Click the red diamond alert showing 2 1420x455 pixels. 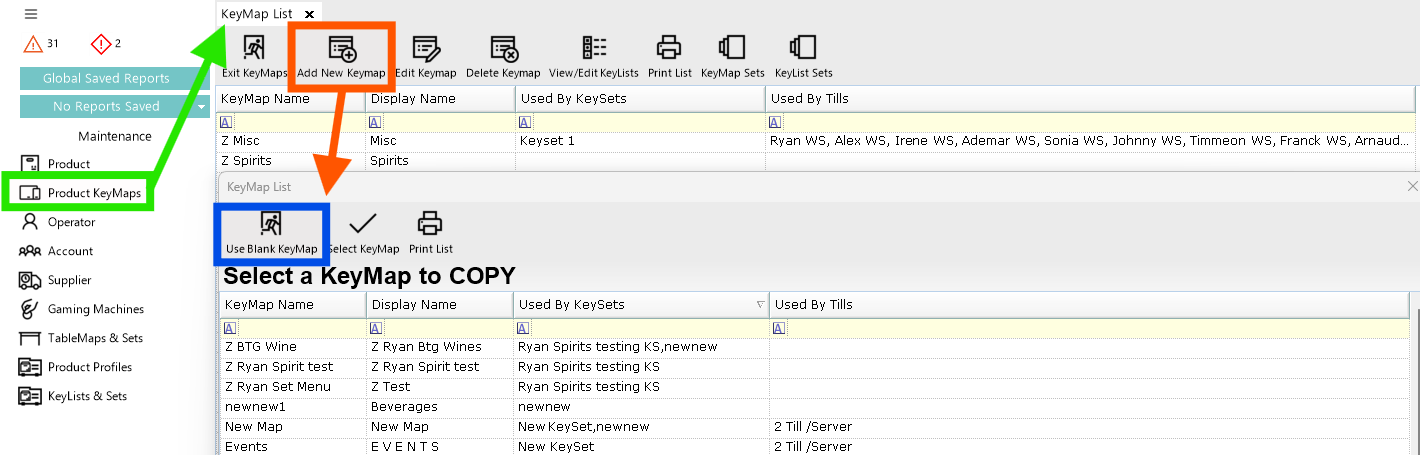click(101, 44)
